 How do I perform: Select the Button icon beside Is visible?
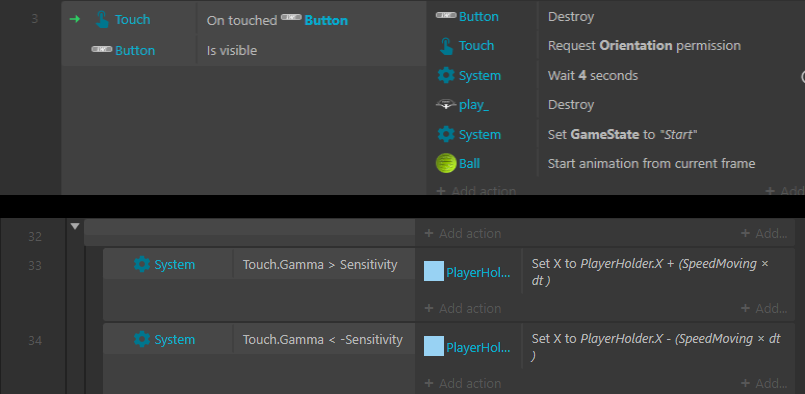point(102,49)
